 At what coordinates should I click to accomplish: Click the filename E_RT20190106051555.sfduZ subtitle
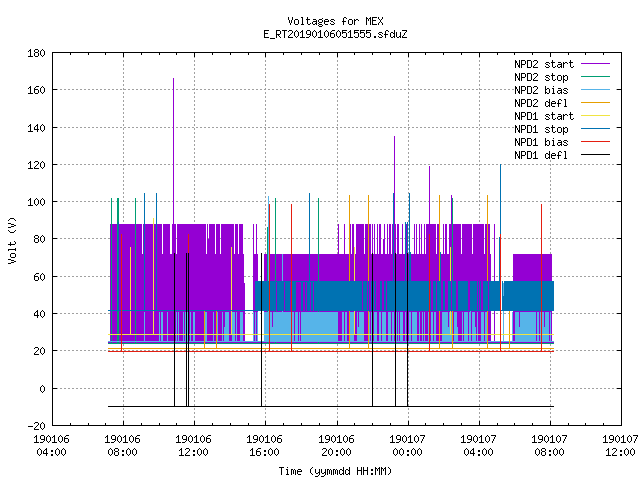coord(335,34)
